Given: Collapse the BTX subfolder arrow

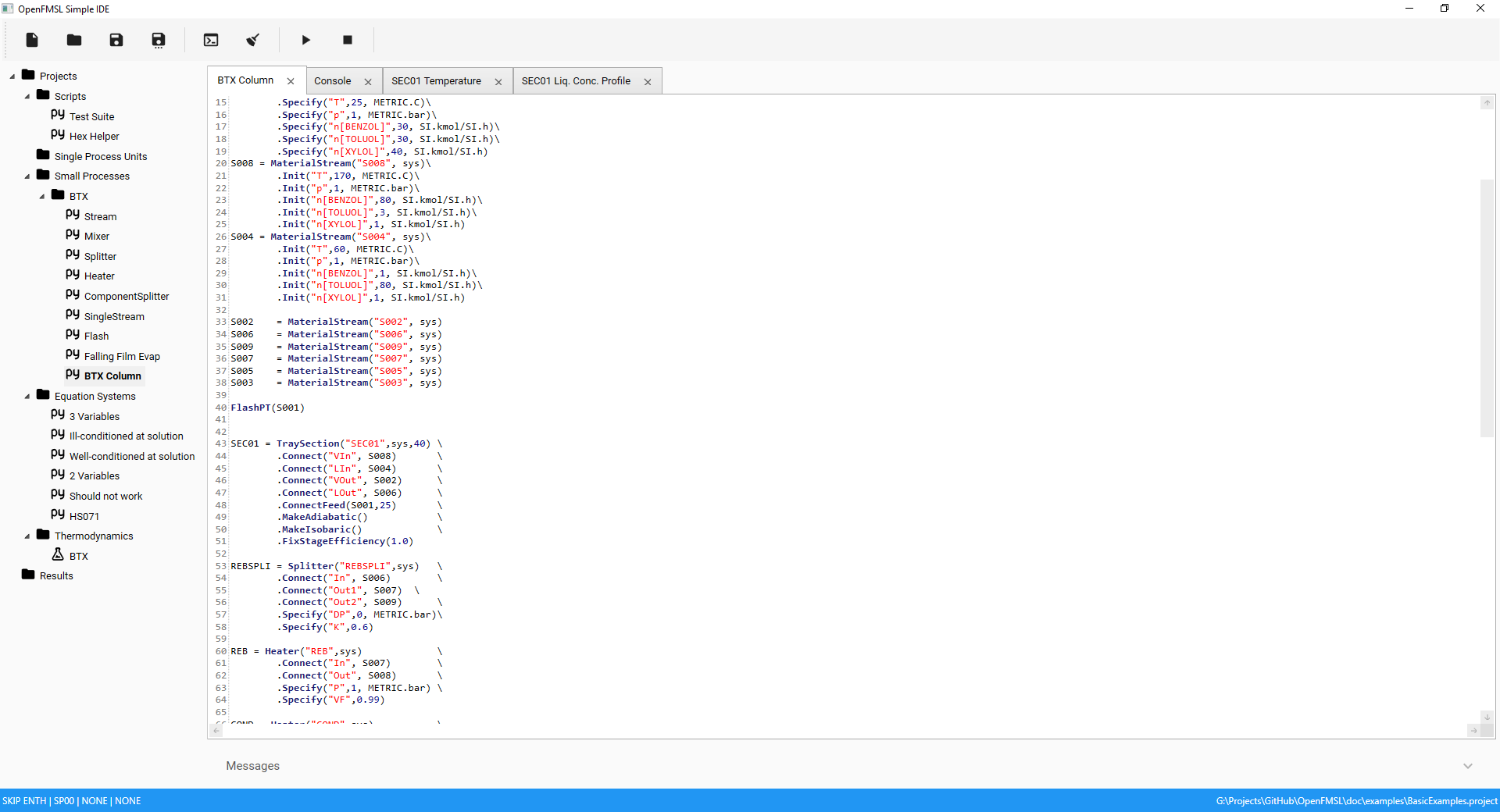Looking at the screenshot, I should [42, 197].
